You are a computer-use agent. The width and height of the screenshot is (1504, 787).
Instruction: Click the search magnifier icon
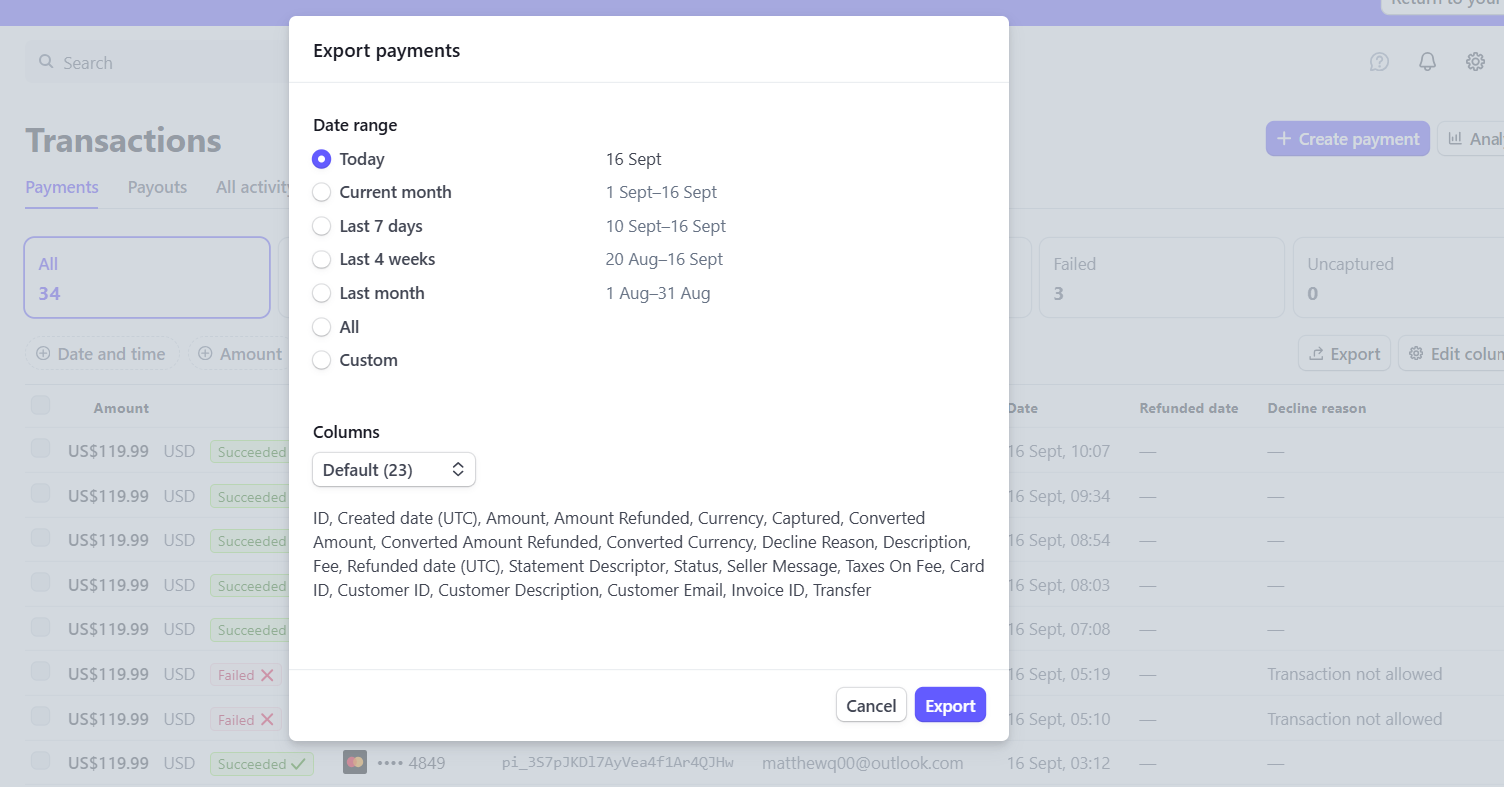pyautogui.click(x=46, y=62)
